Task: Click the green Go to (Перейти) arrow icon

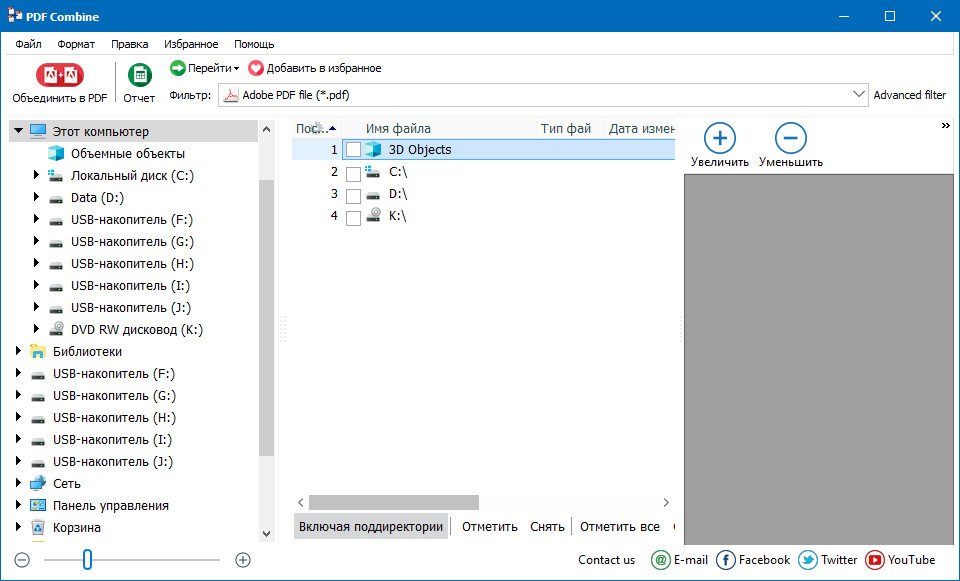Action: point(178,68)
